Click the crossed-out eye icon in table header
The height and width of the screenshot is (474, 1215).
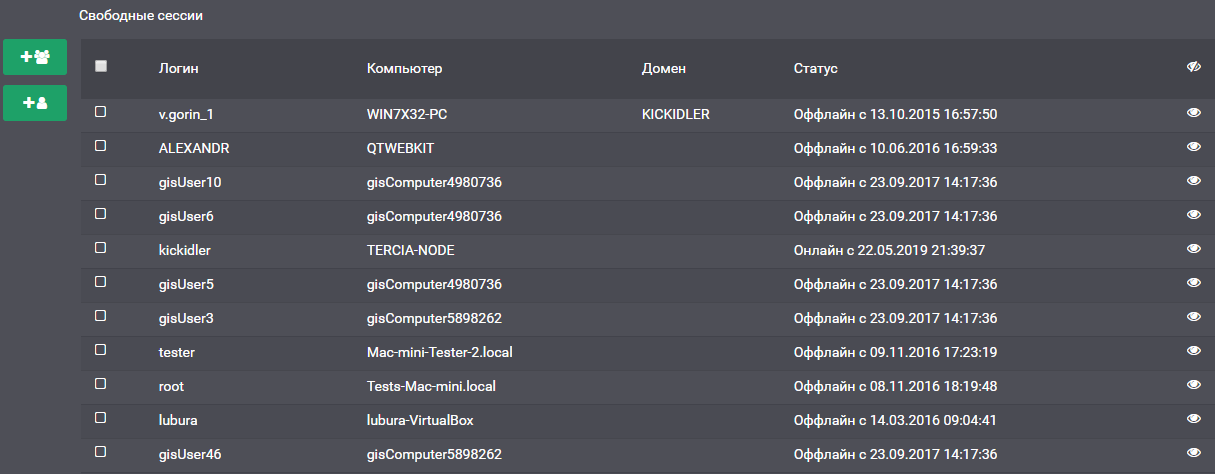1193,67
